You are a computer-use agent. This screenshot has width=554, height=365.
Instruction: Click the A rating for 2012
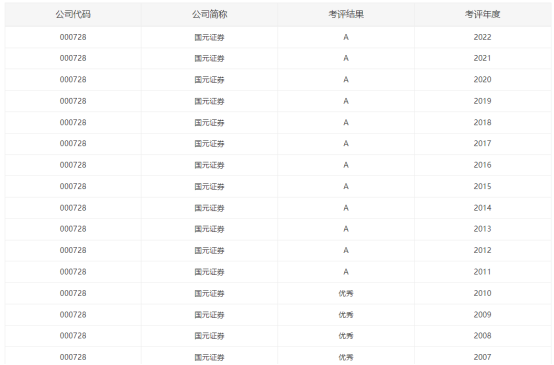[346, 250]
